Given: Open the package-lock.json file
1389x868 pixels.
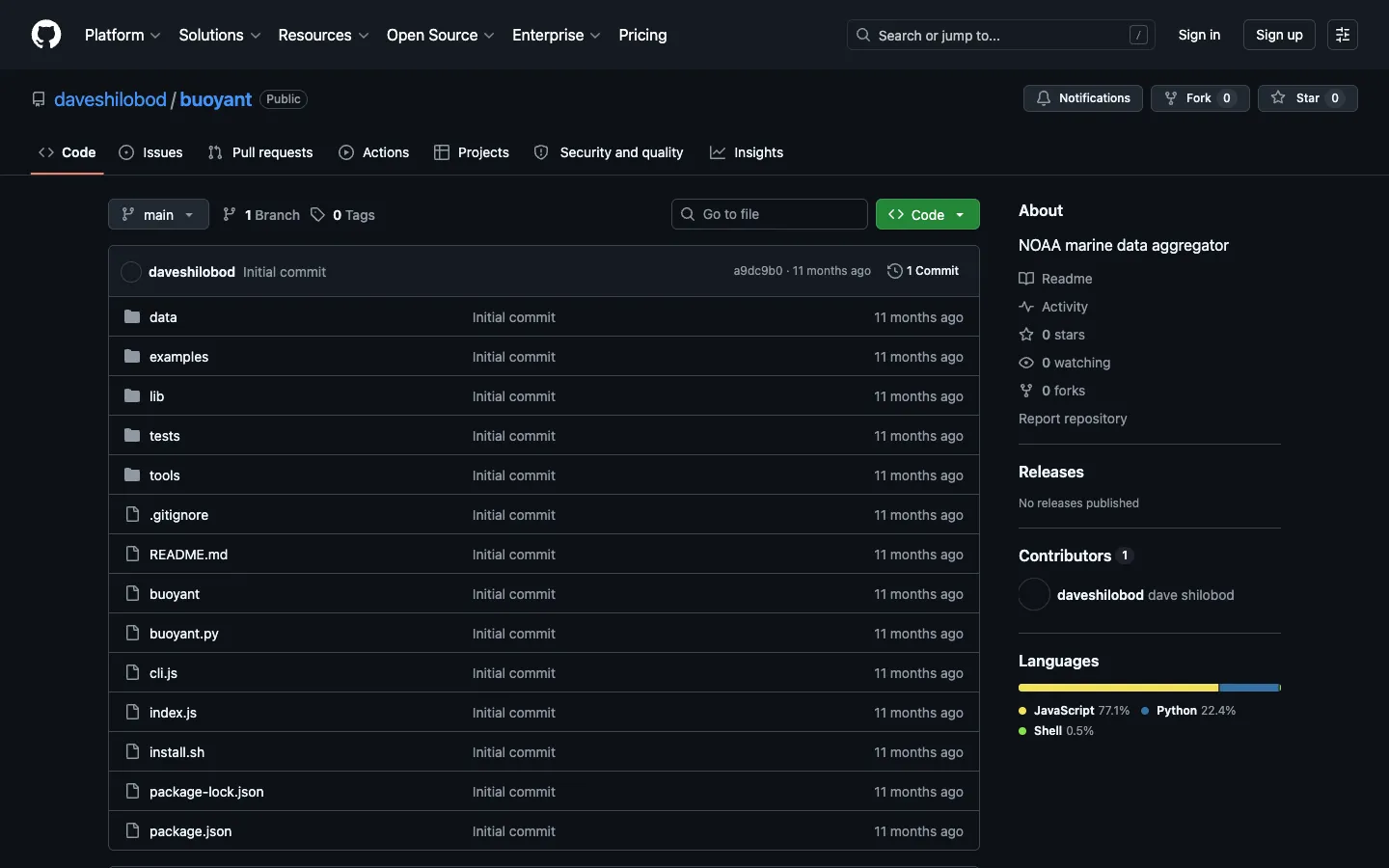Looking at the screenshot, I should click(206, 792).
